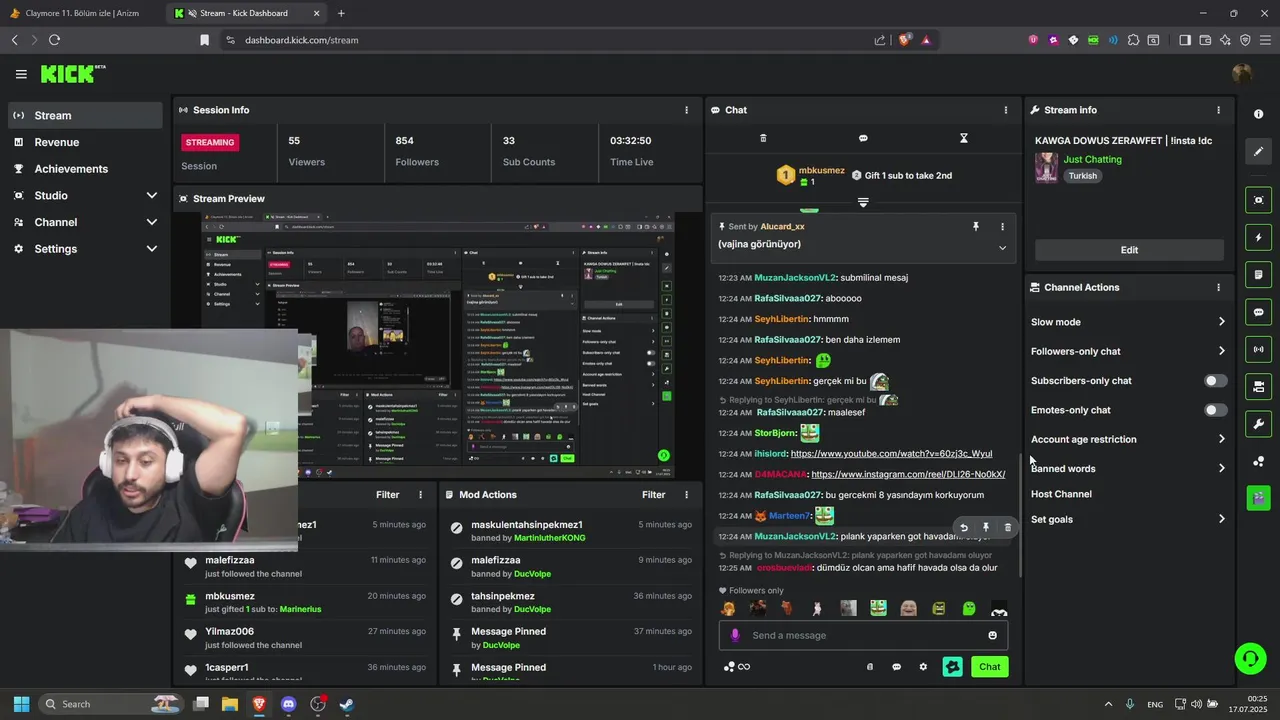Open Set goals options arrow
Screen dimensions: 1280x720
1221,519
